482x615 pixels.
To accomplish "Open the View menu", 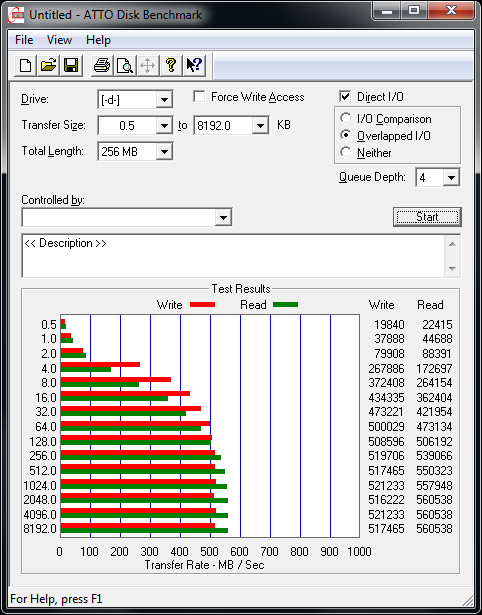I will tap(59, 40).
